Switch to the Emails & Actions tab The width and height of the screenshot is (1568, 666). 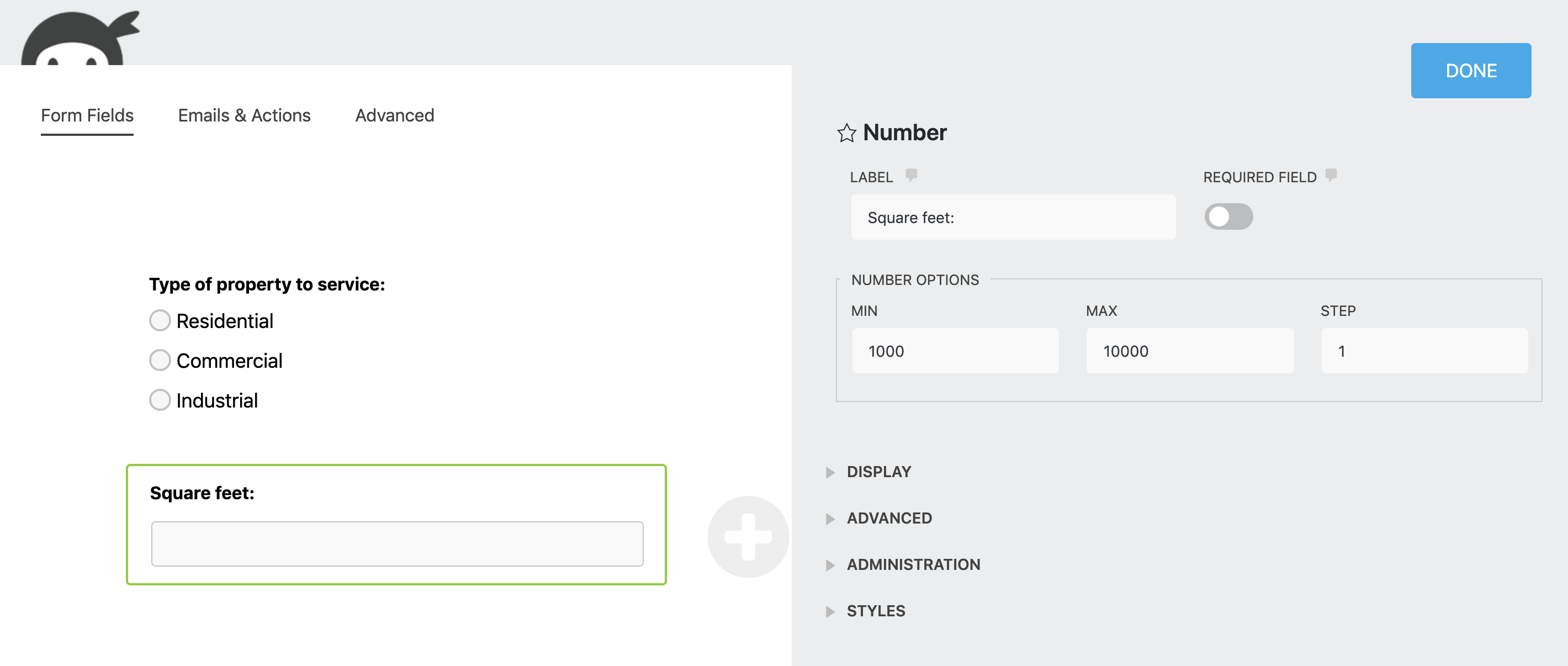point(243,115)
